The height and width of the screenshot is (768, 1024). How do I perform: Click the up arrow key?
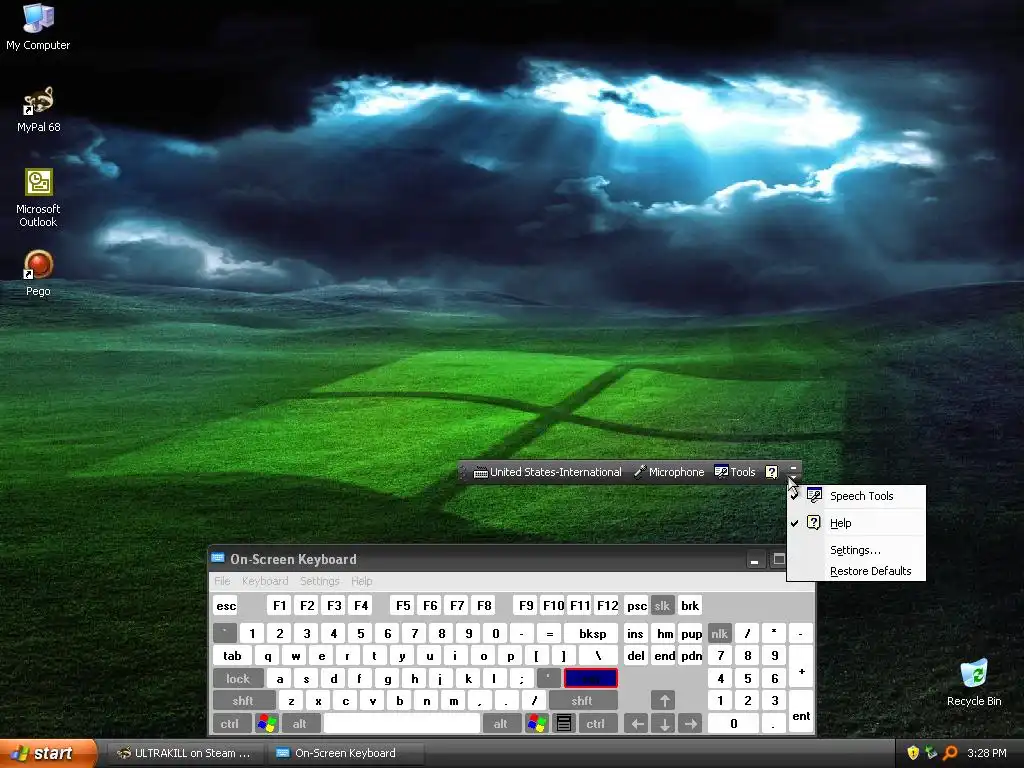[x=664, y=701]
